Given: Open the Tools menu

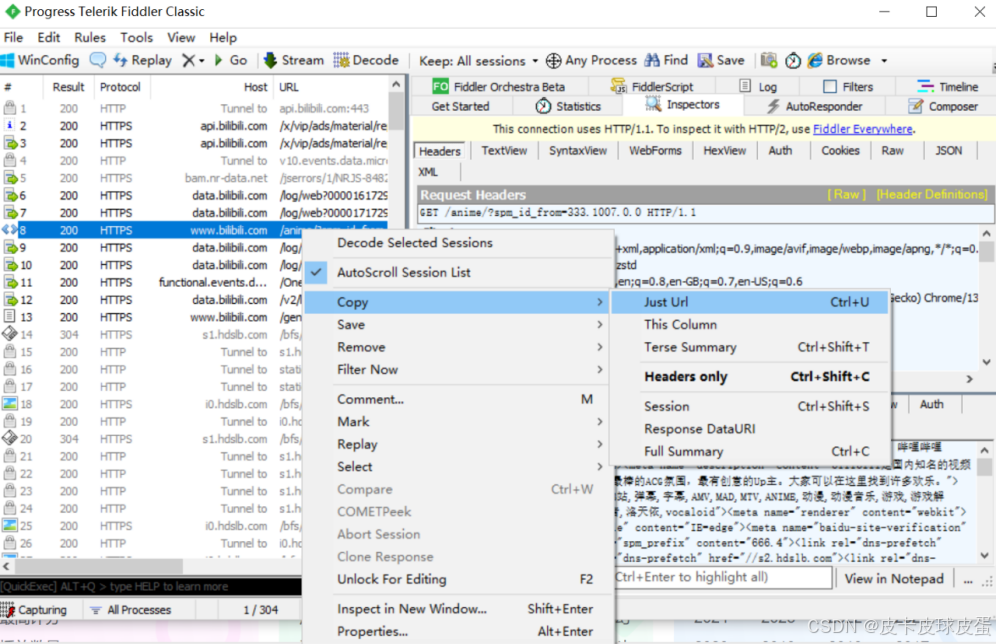Looking at the screenshot, I should pyautogui.click(x=137, y=37).
